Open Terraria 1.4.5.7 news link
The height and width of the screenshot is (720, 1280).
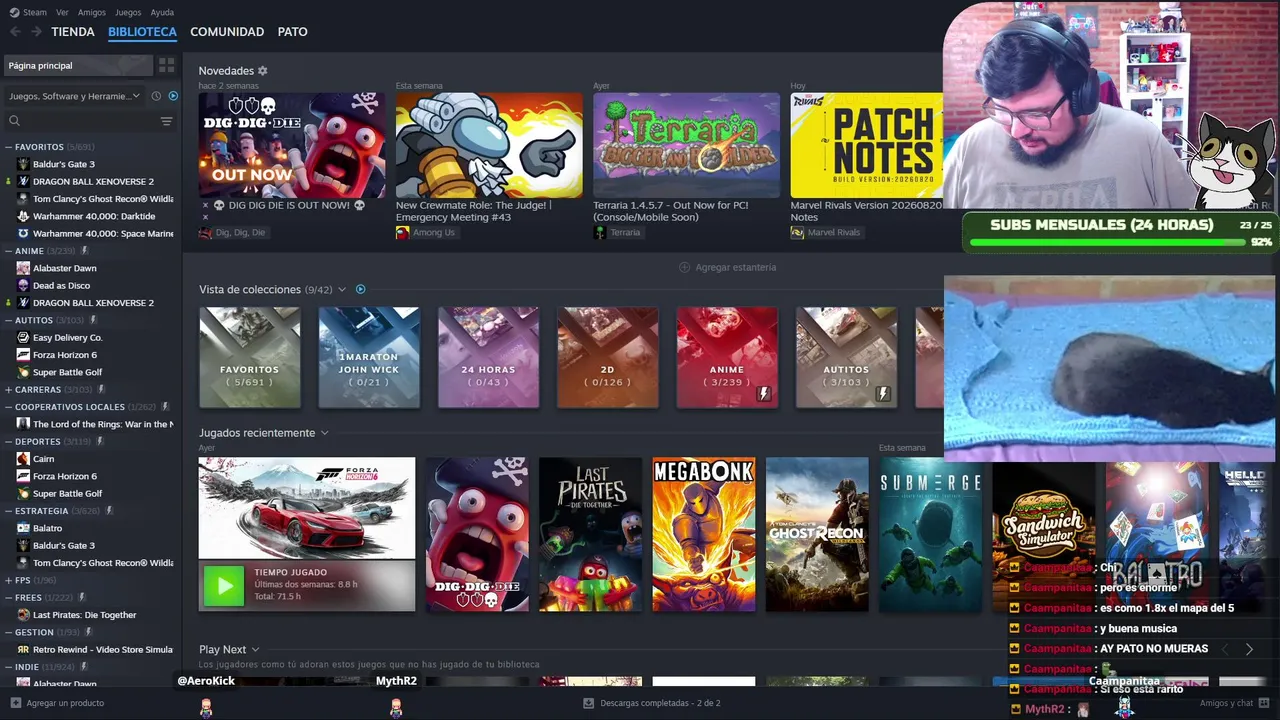(x=670, y=211)
